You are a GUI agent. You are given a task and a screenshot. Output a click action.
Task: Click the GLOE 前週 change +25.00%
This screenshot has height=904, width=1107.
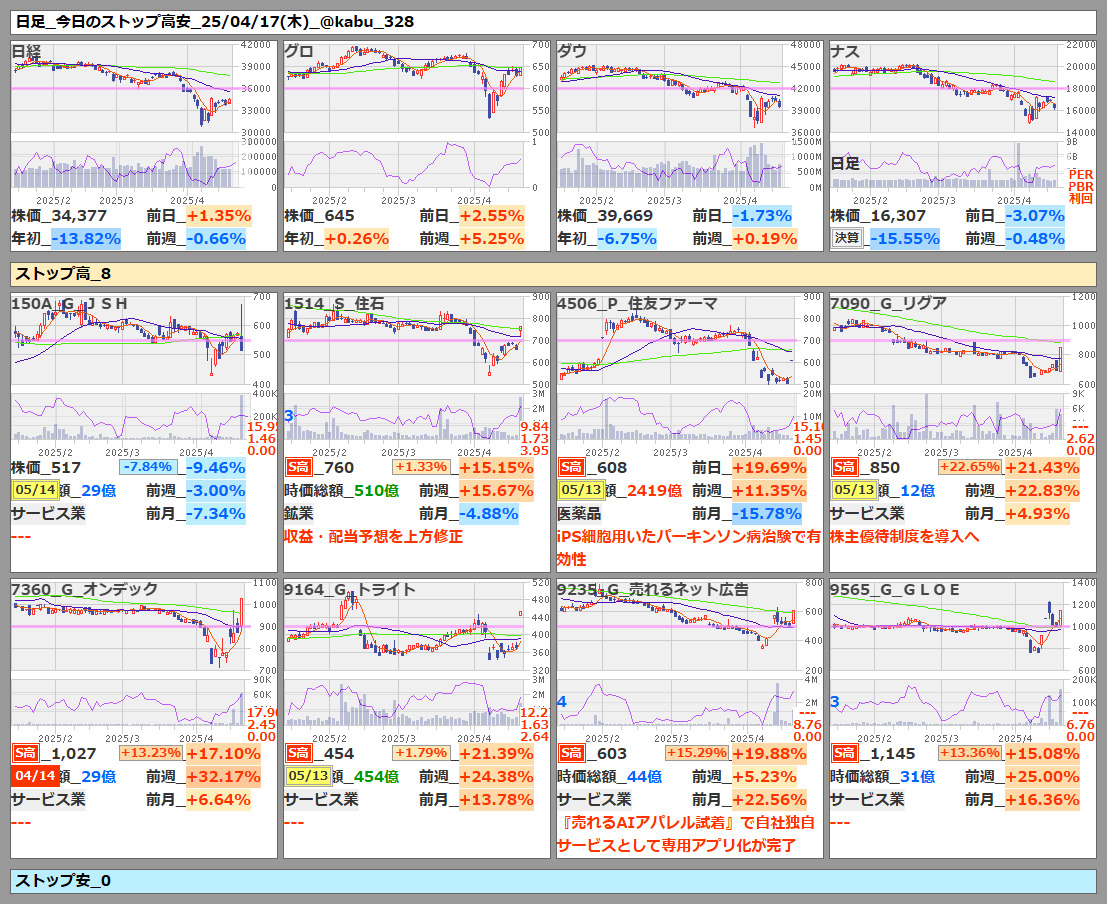point(1043,777)
